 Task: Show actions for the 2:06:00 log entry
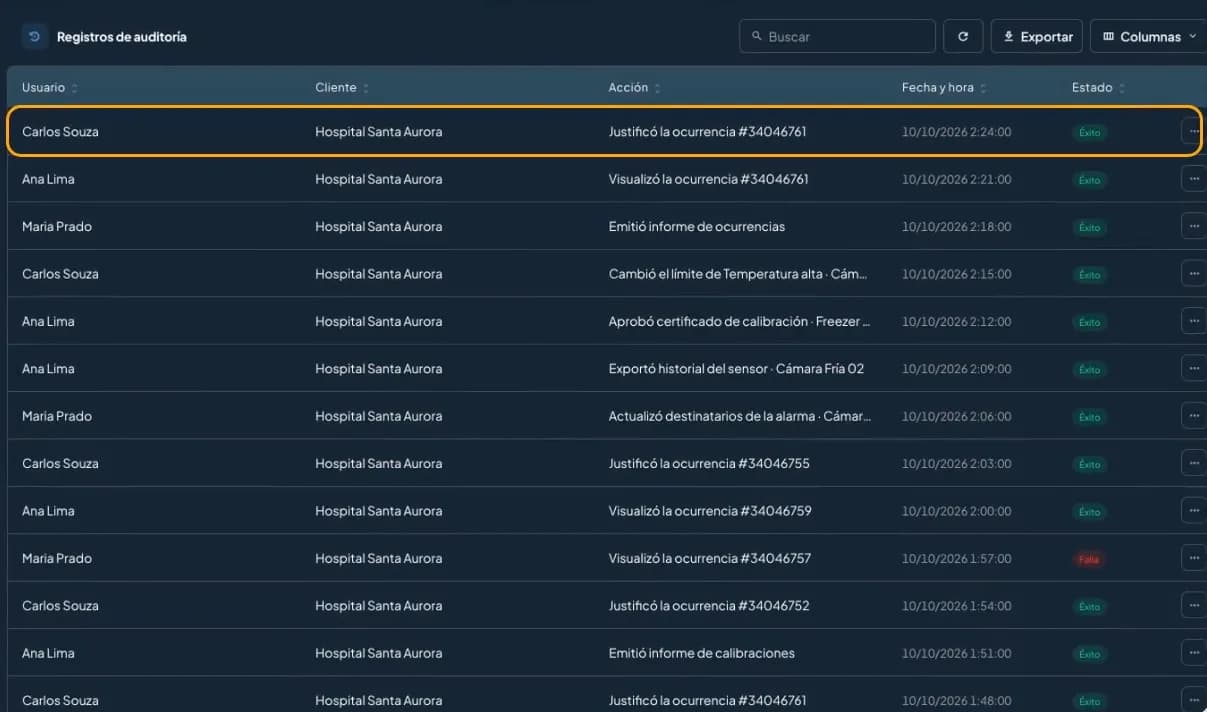[1193, 416]
